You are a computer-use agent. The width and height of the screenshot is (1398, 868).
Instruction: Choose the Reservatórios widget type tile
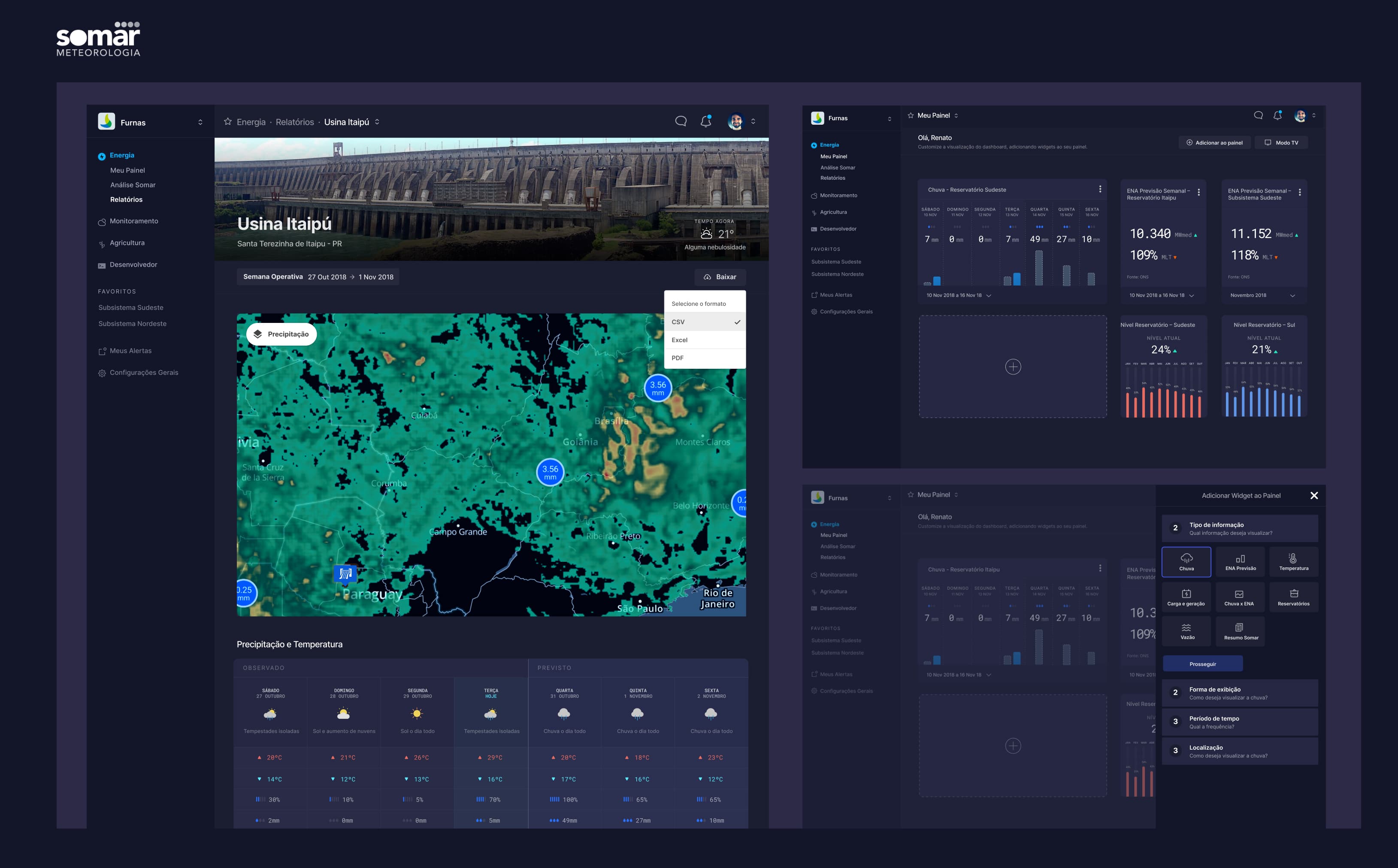coord(1293,597)
